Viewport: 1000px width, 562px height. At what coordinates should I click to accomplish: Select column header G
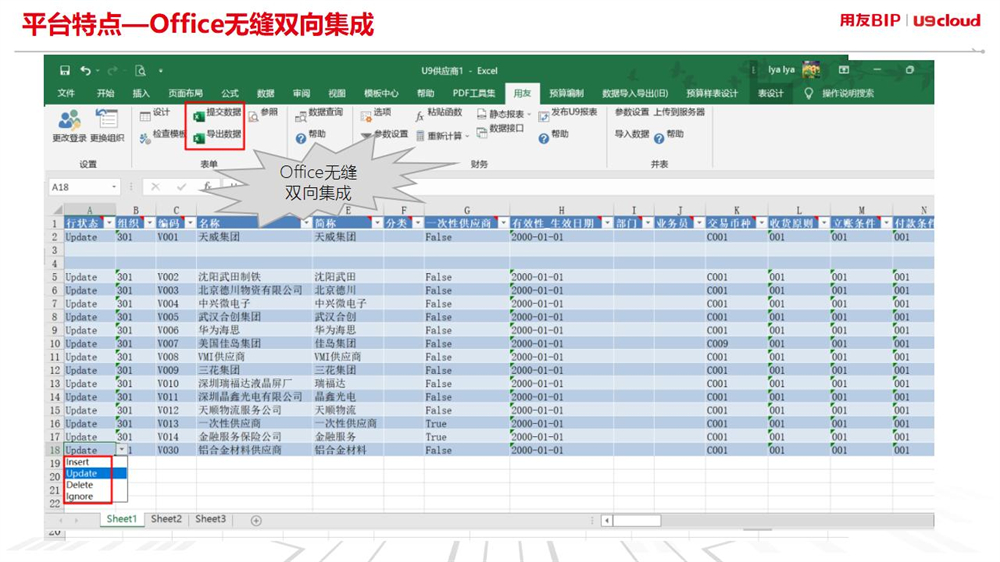pyautogui.click(x=467, y=210)
